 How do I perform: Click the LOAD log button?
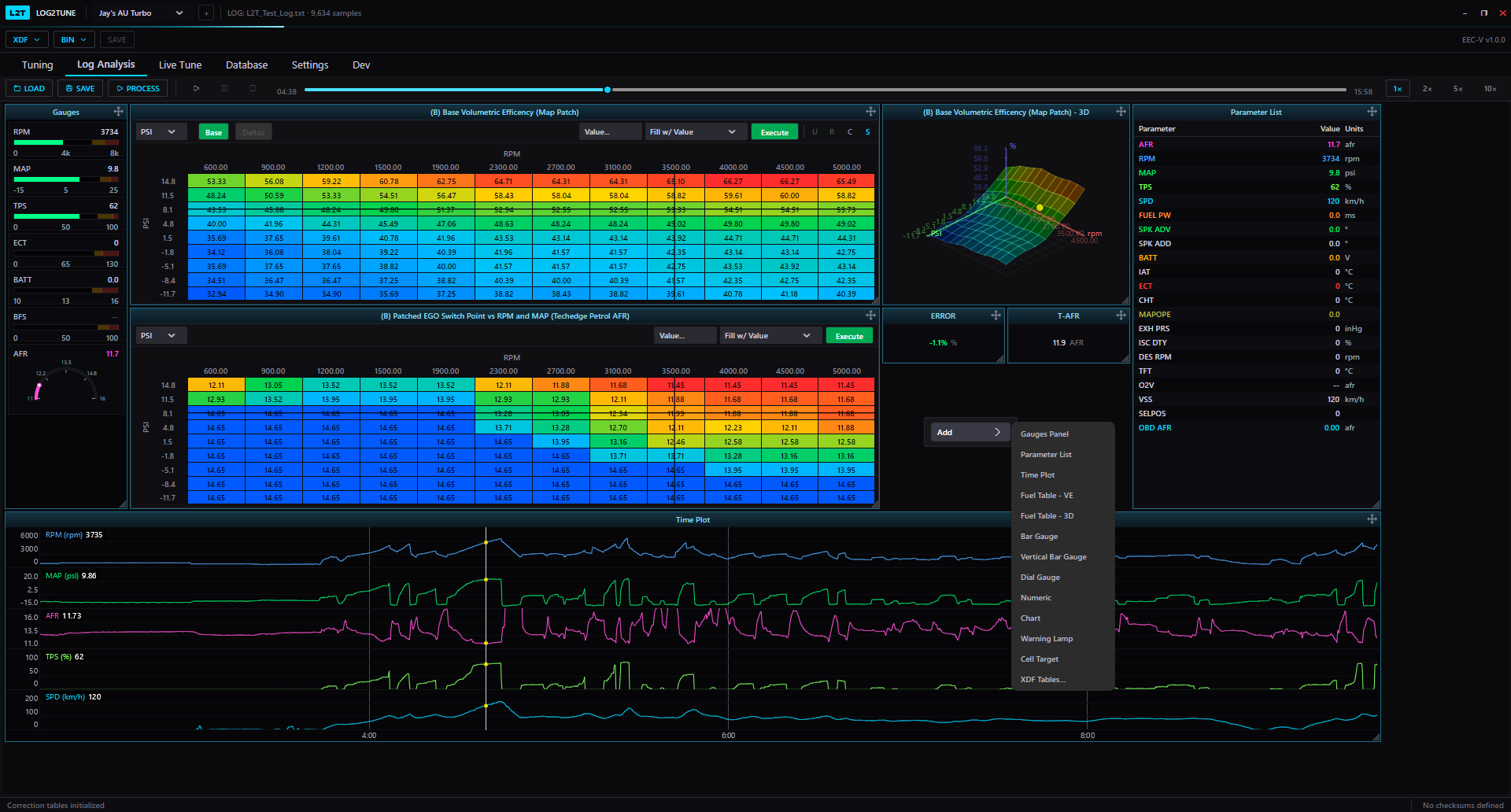tap(29, 88)
